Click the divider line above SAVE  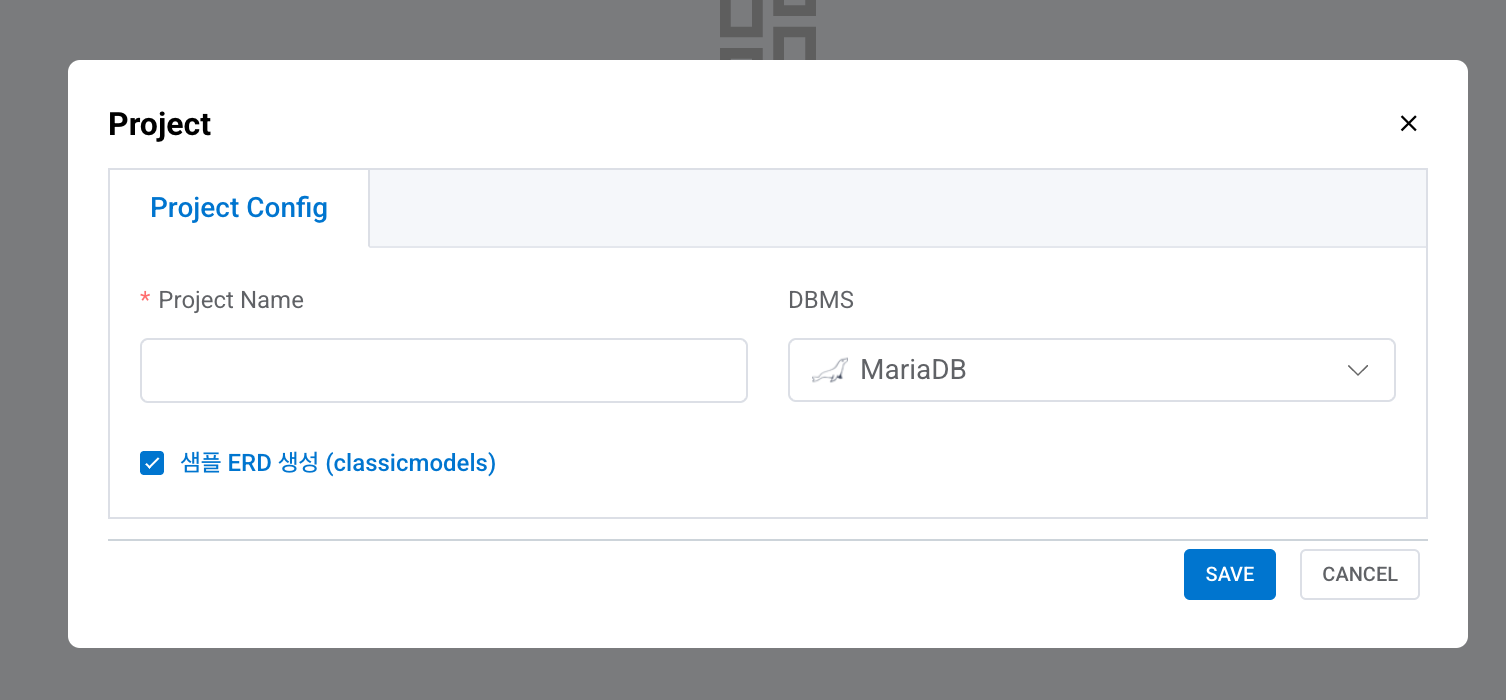pos(767,540)
